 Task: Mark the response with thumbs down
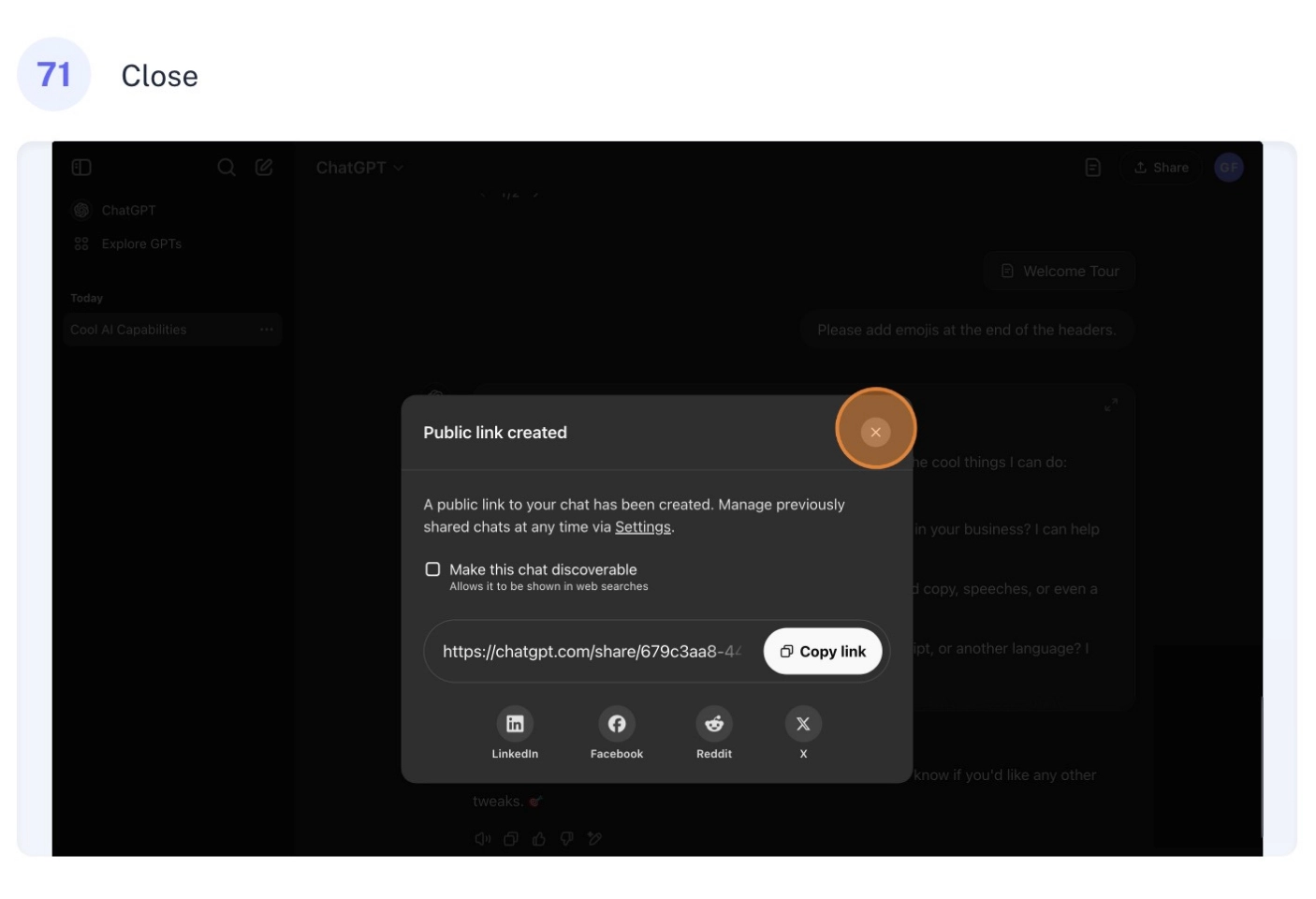566,839
